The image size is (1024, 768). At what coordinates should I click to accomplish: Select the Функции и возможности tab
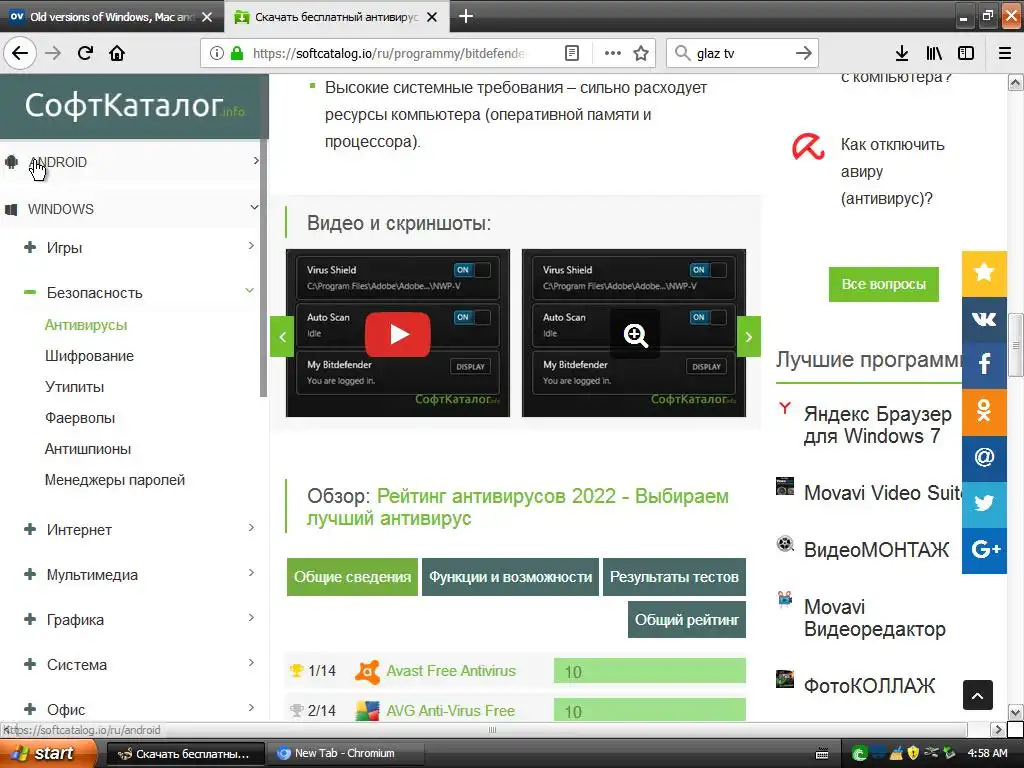[510, 577]
